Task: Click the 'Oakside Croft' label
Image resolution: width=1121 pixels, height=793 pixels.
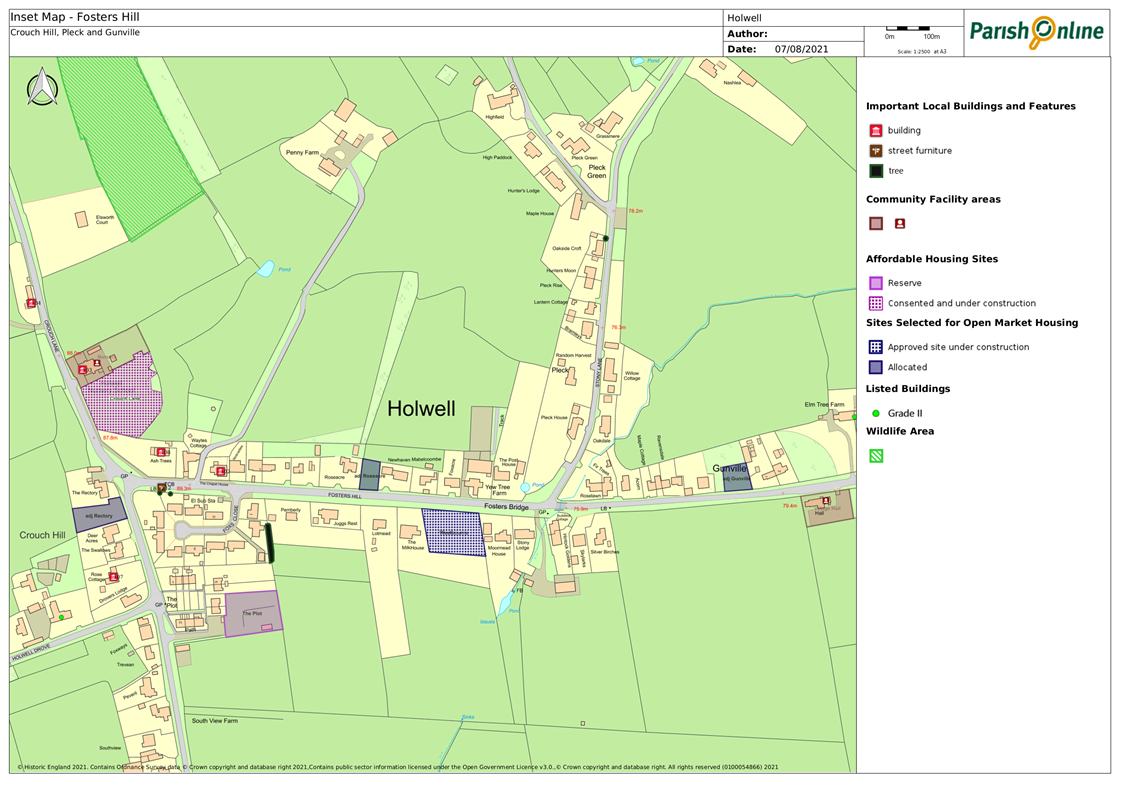Action: 566,248
